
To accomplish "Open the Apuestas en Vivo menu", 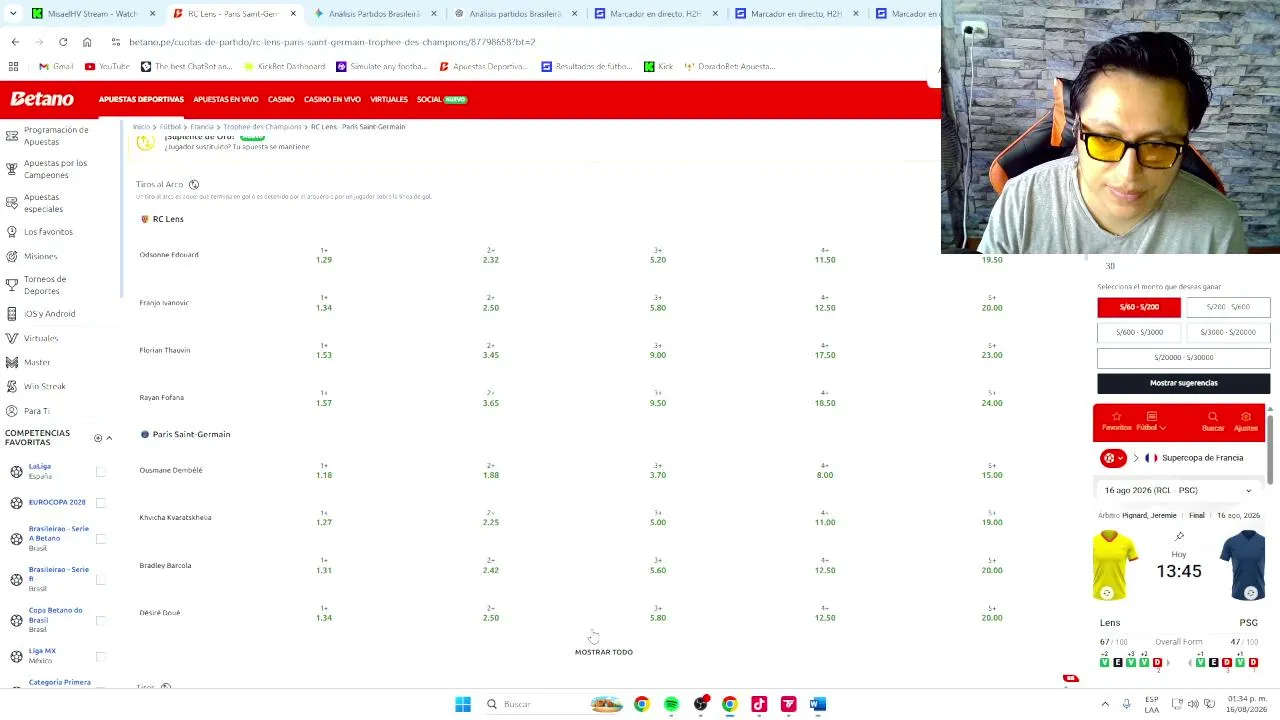I will (225, 99).
